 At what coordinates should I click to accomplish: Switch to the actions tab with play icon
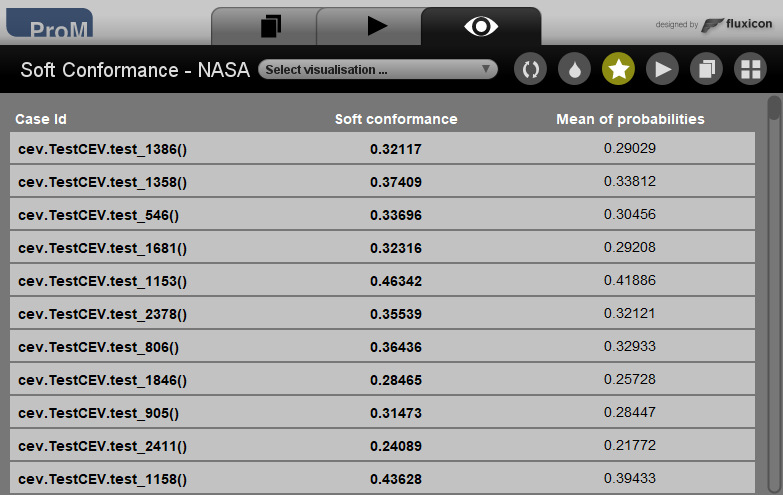(376, 26)
